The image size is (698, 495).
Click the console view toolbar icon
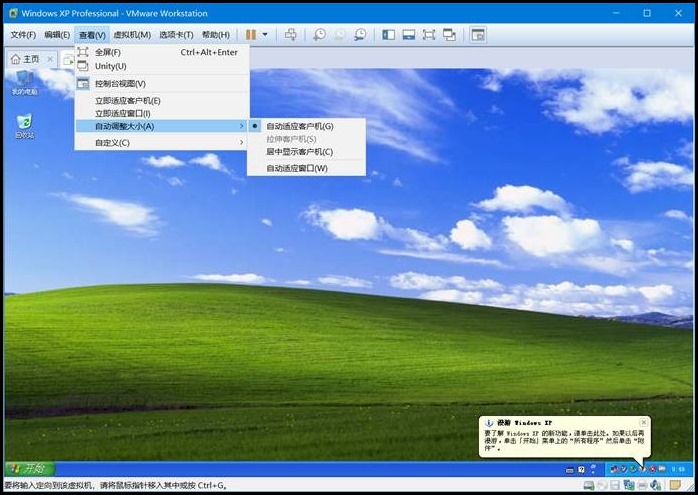pyautogui.click(x=478, y=35)
